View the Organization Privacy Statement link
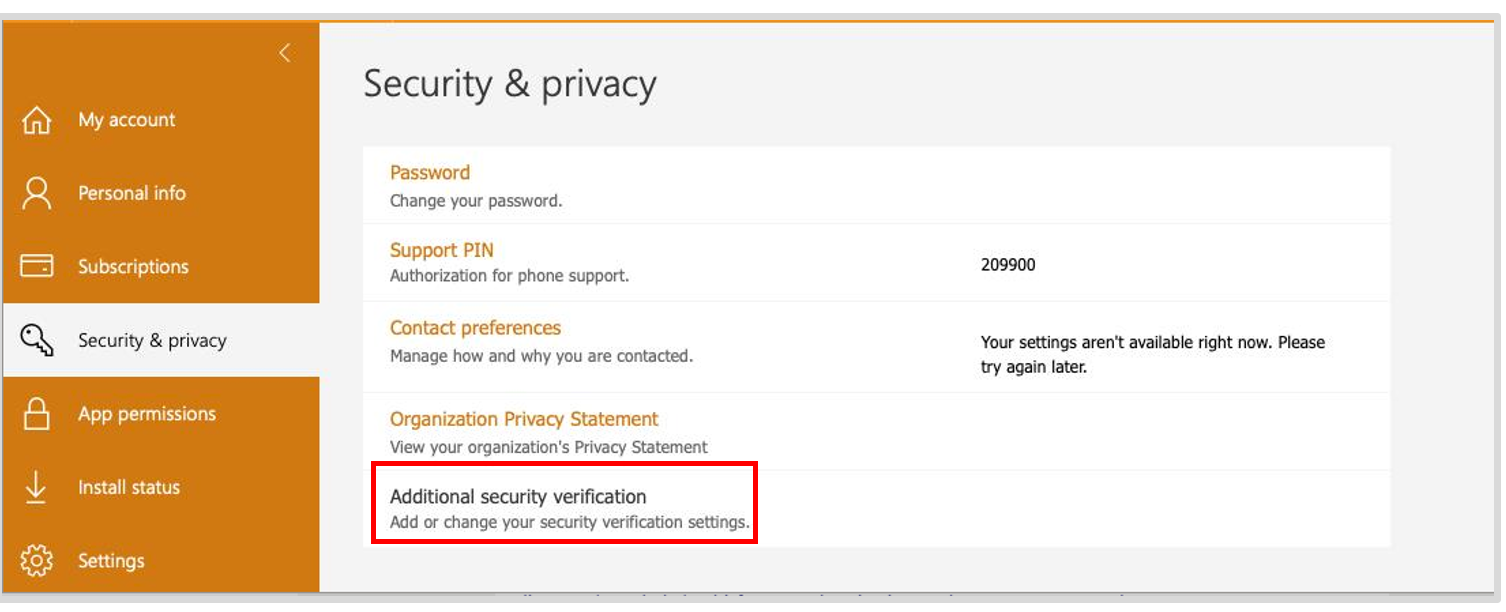 point(524,419)
